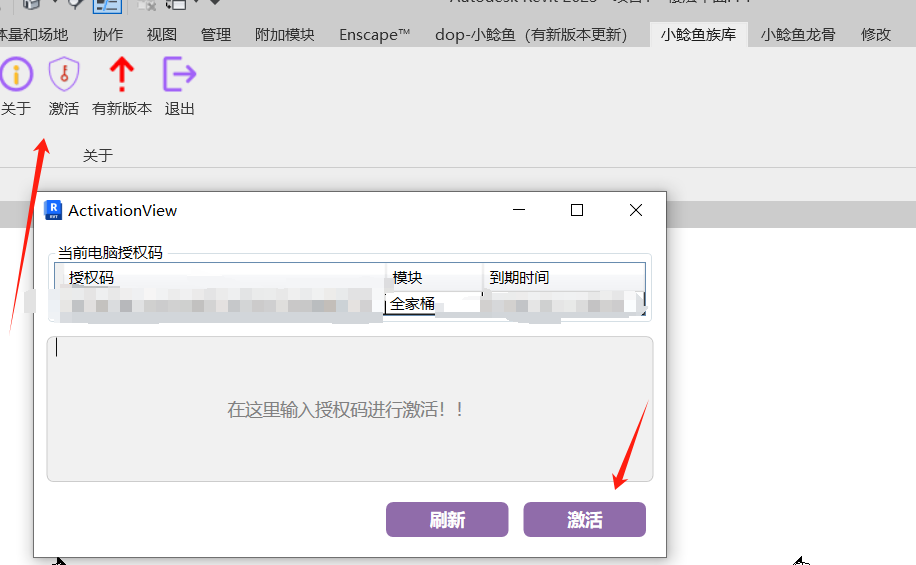Viewport: 916px width, 565px height.
Task: Switch to the 视图 ribbon tab
Action: pos(162,34)
